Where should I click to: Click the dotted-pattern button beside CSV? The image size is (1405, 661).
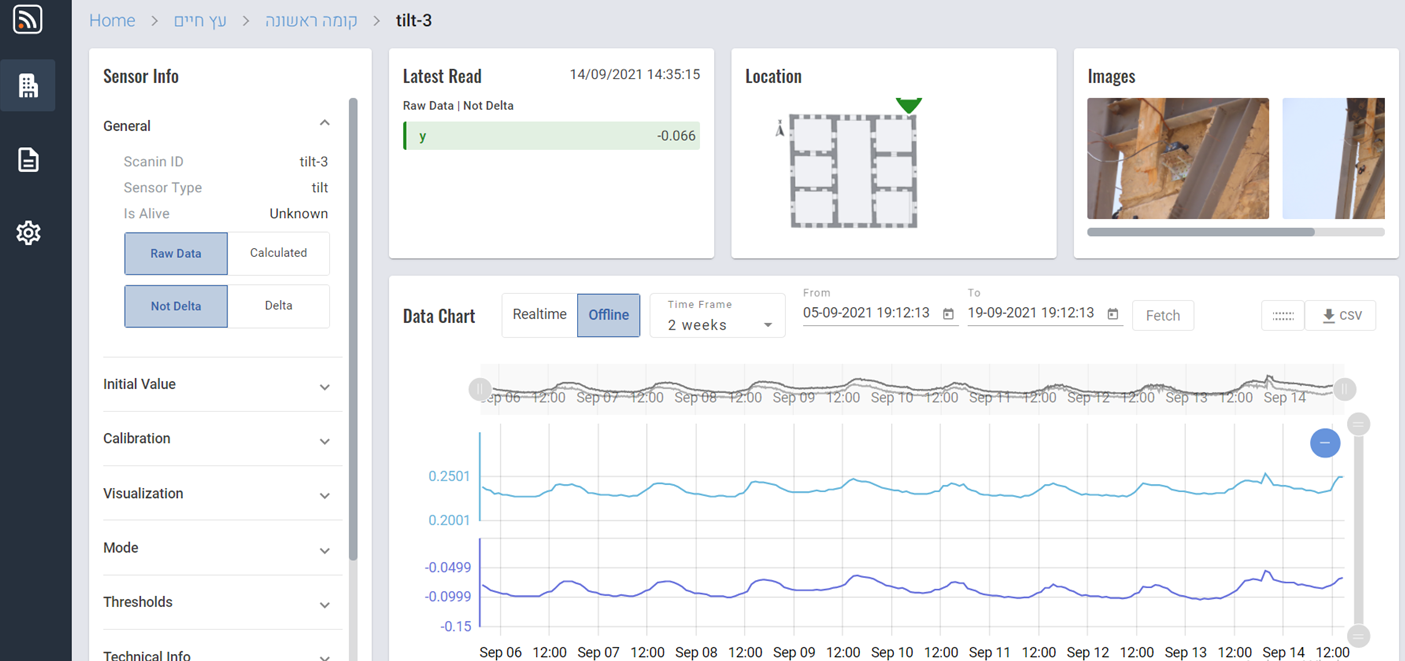[1283, 316]
